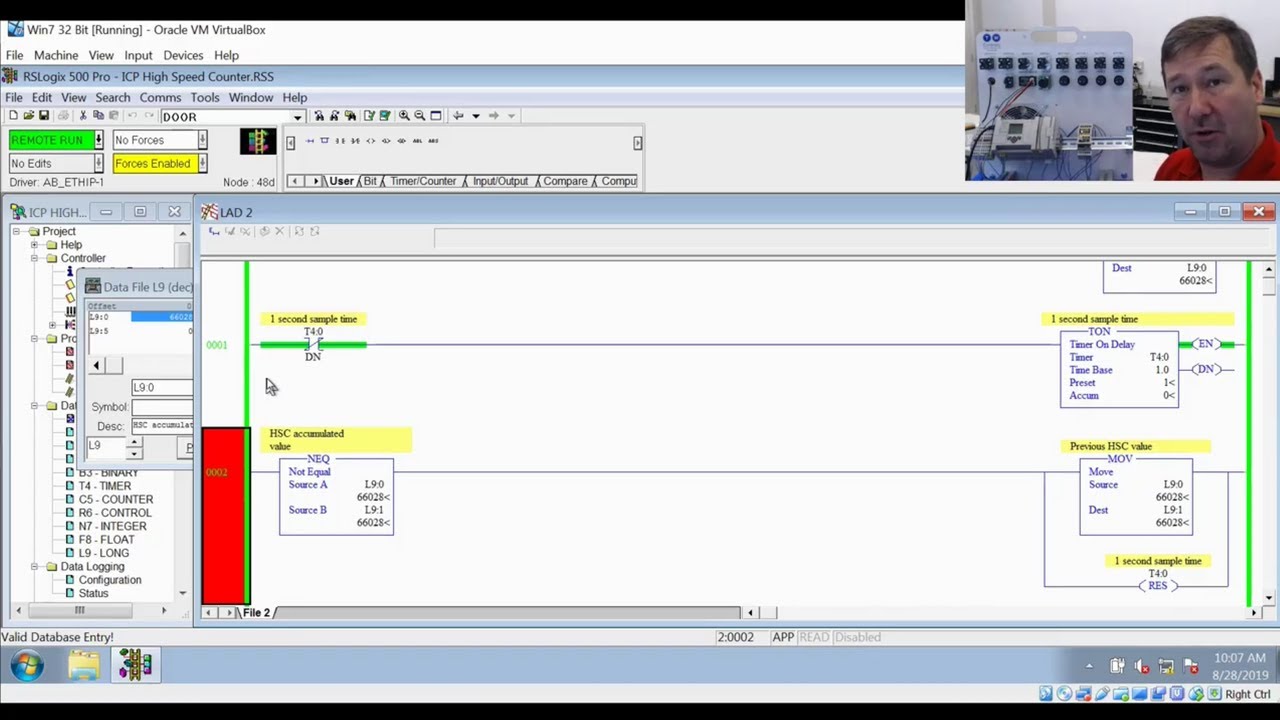Open Windows Explorer from the taskbar

click(84, 665)
